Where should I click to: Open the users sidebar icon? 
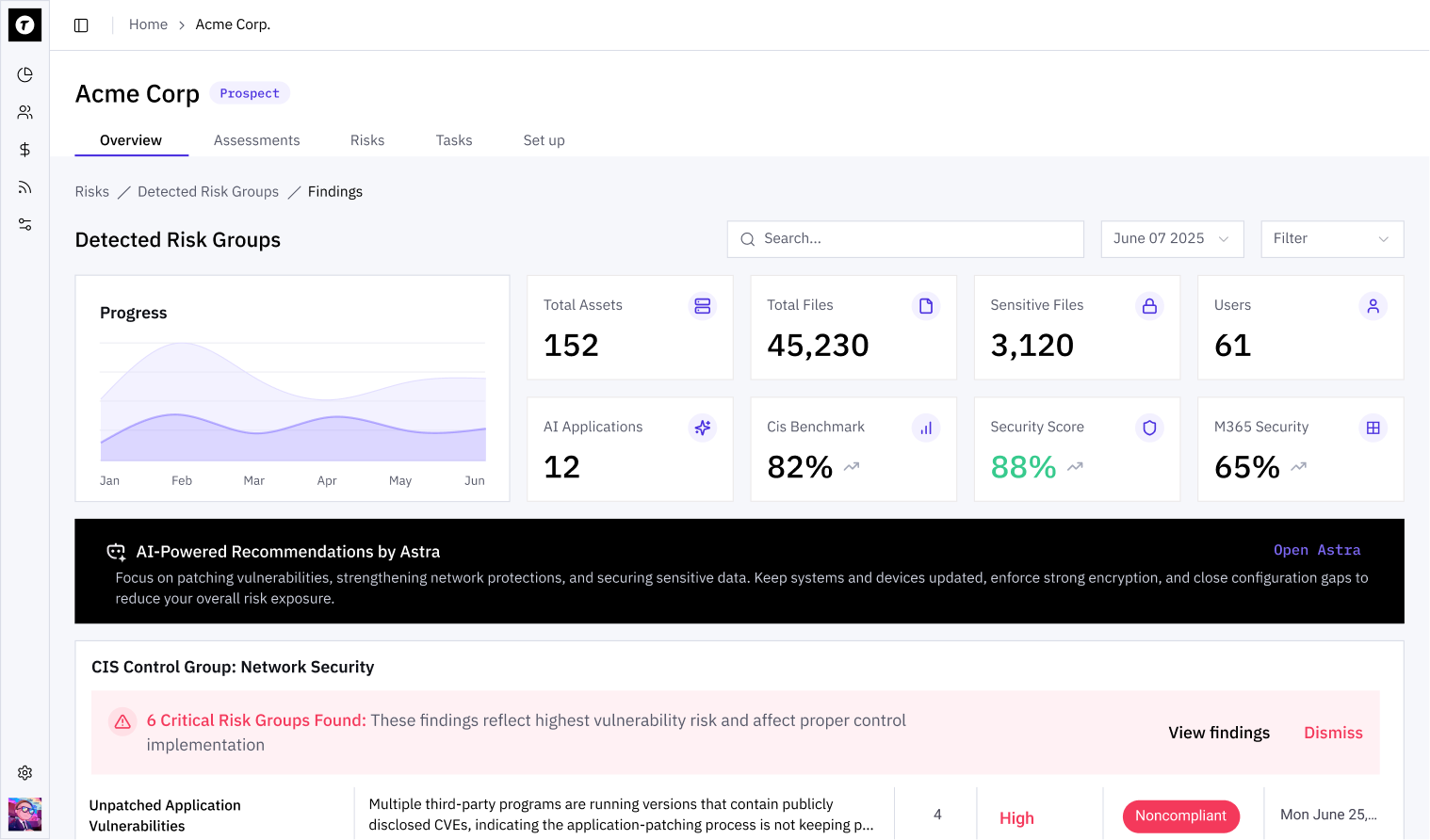(25, 112)
